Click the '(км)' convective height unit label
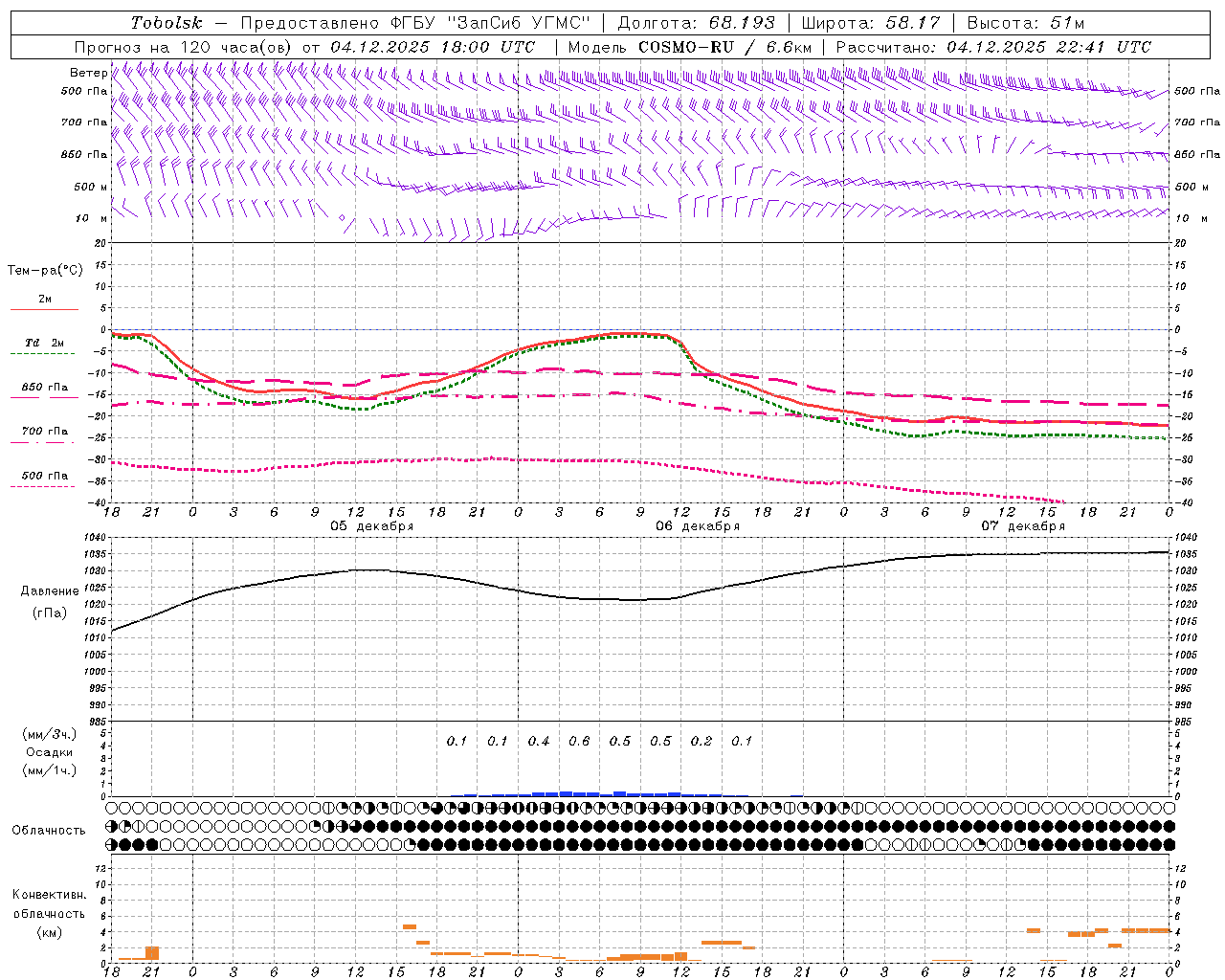Image resolution: width=1225 pixels, height=980 pixels. point(50,932)
